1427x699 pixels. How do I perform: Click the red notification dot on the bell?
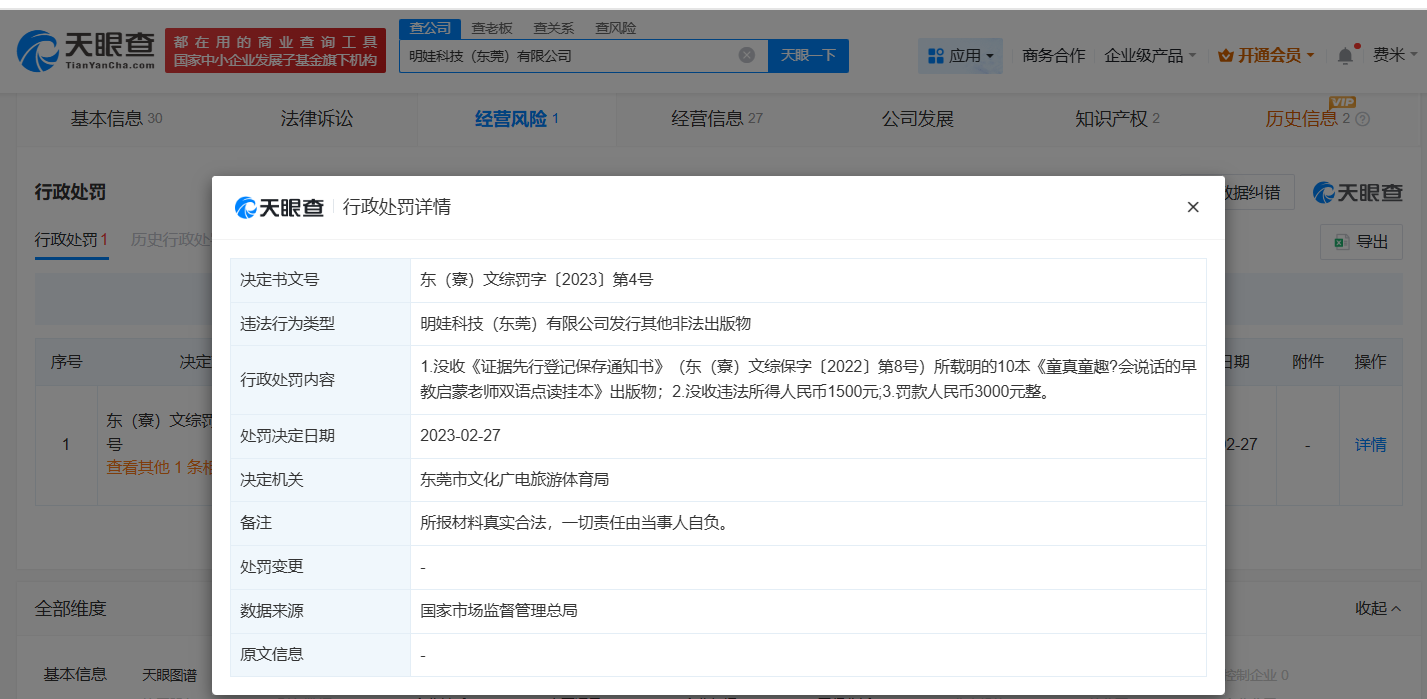(1355, 45)
